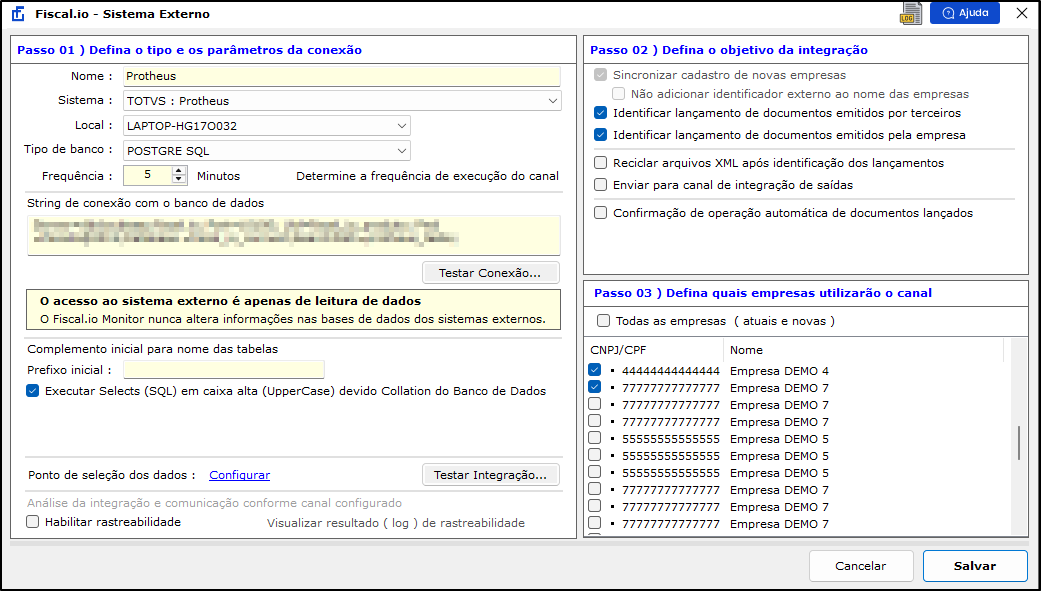Image resolution: width=1041 pixels, height=591 pixels.
Task: Click the Salvar button
Action: 974,566
